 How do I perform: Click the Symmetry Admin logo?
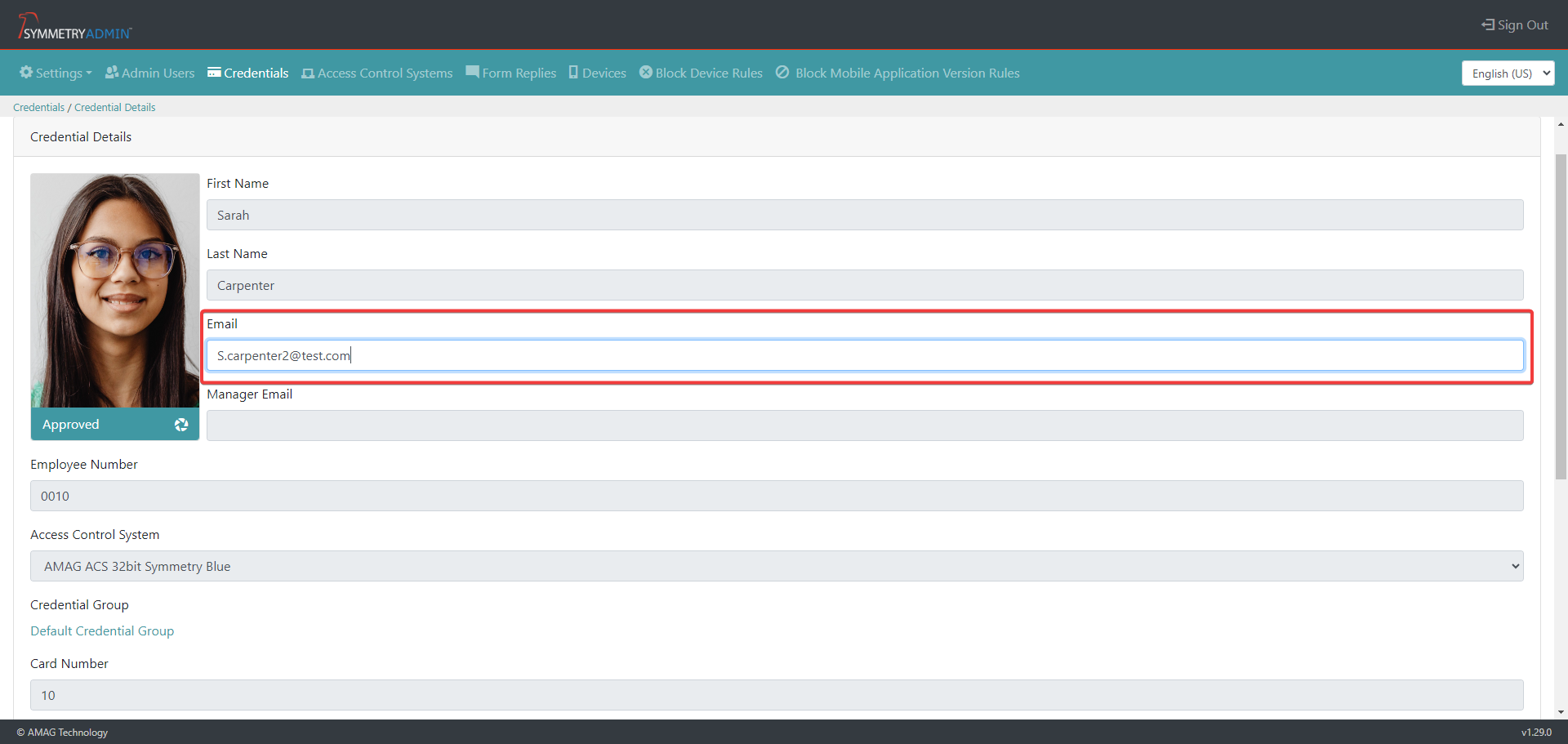click(x=74, y=26)
